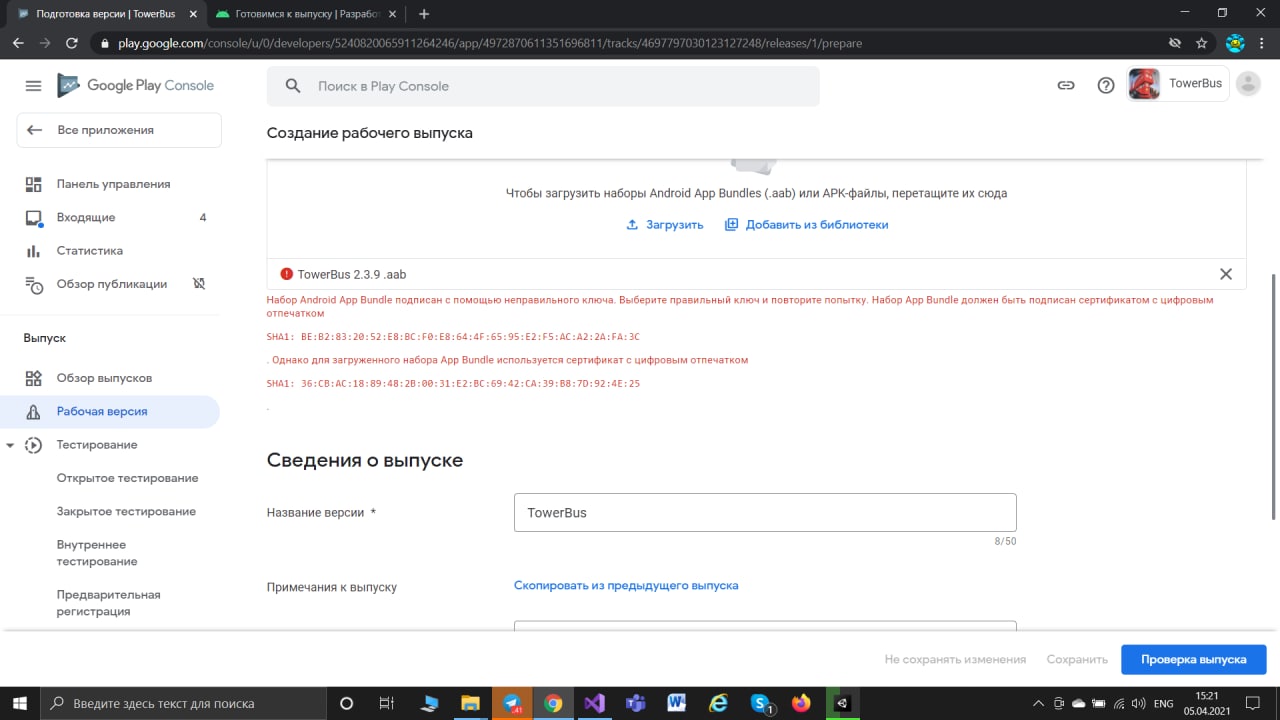Image resolution: width=1280 pixels, height=720 pixels.
Task: Click Добавить из библиотеки
Action: (806, 225)
